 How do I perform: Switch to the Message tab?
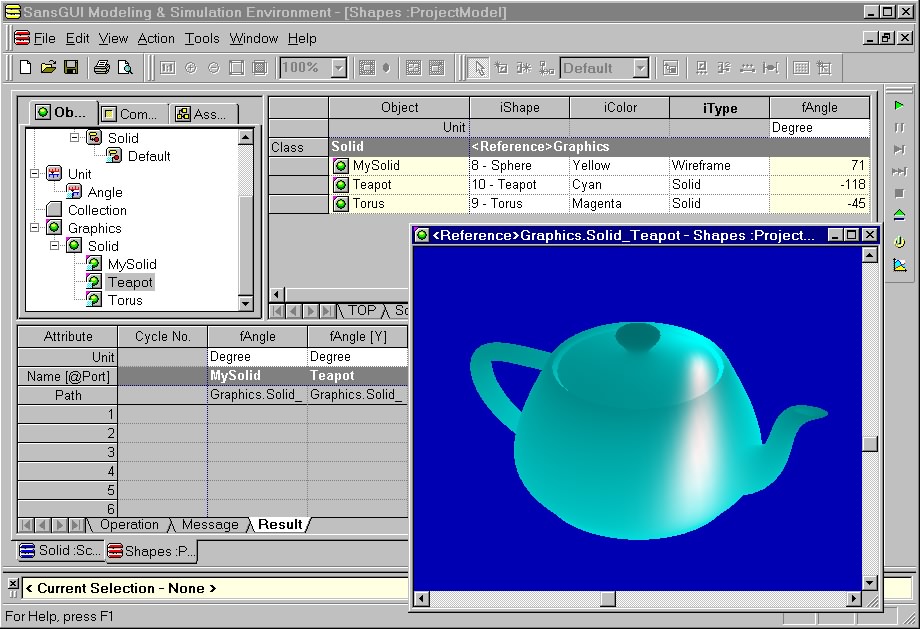210,525
